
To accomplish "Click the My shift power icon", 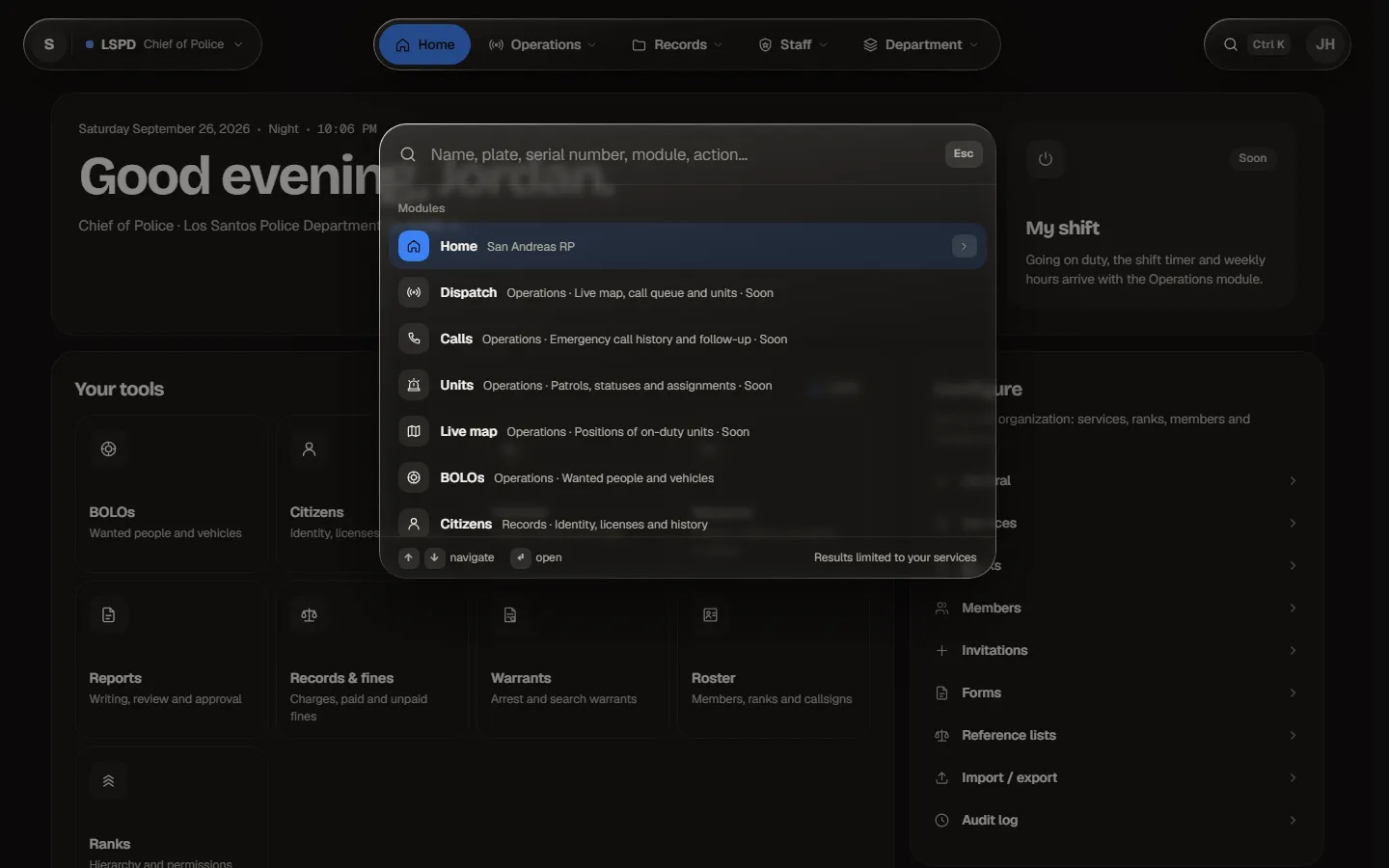I will (x=1046, y=159).
